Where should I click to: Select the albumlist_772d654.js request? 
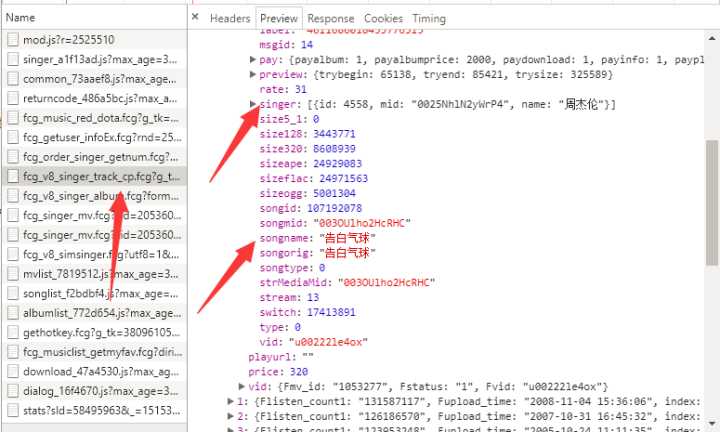(94, 313)
